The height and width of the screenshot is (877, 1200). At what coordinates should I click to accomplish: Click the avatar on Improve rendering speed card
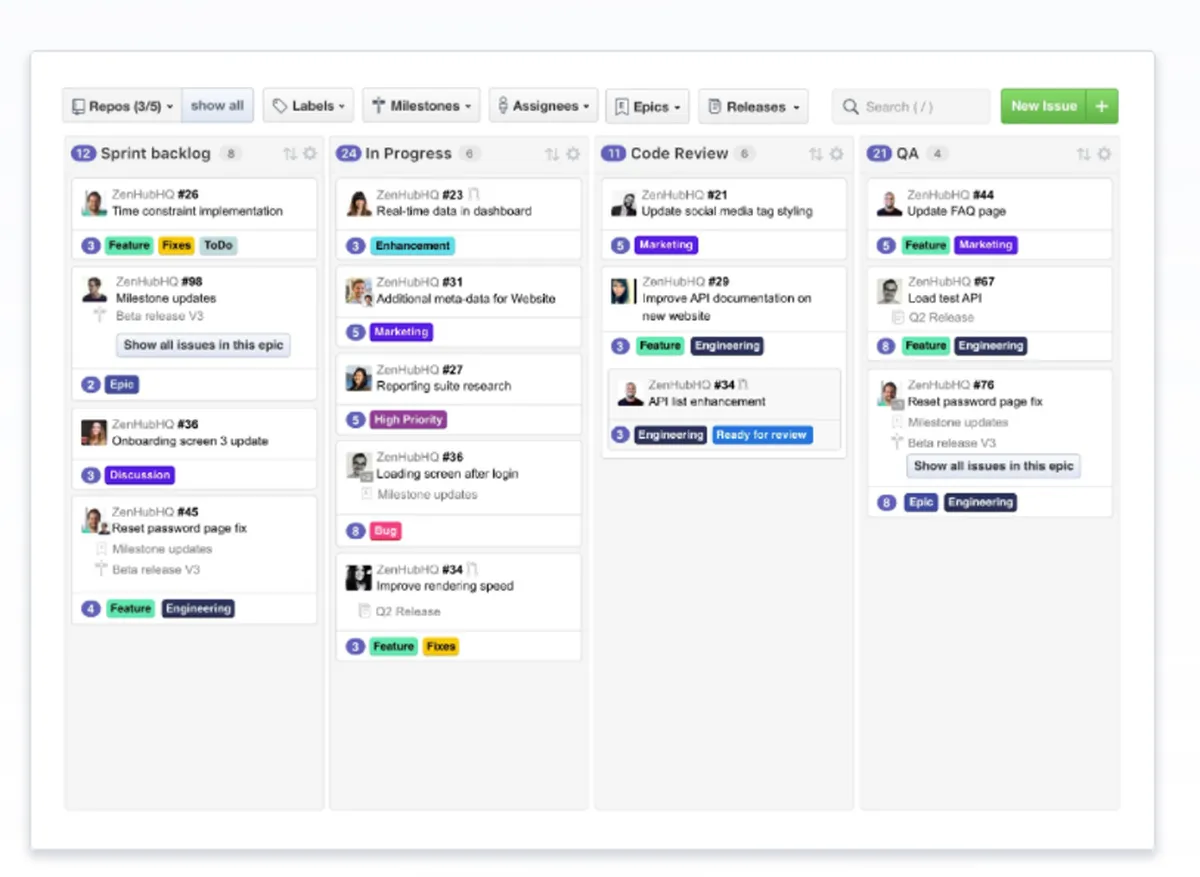tap(359, 578)
